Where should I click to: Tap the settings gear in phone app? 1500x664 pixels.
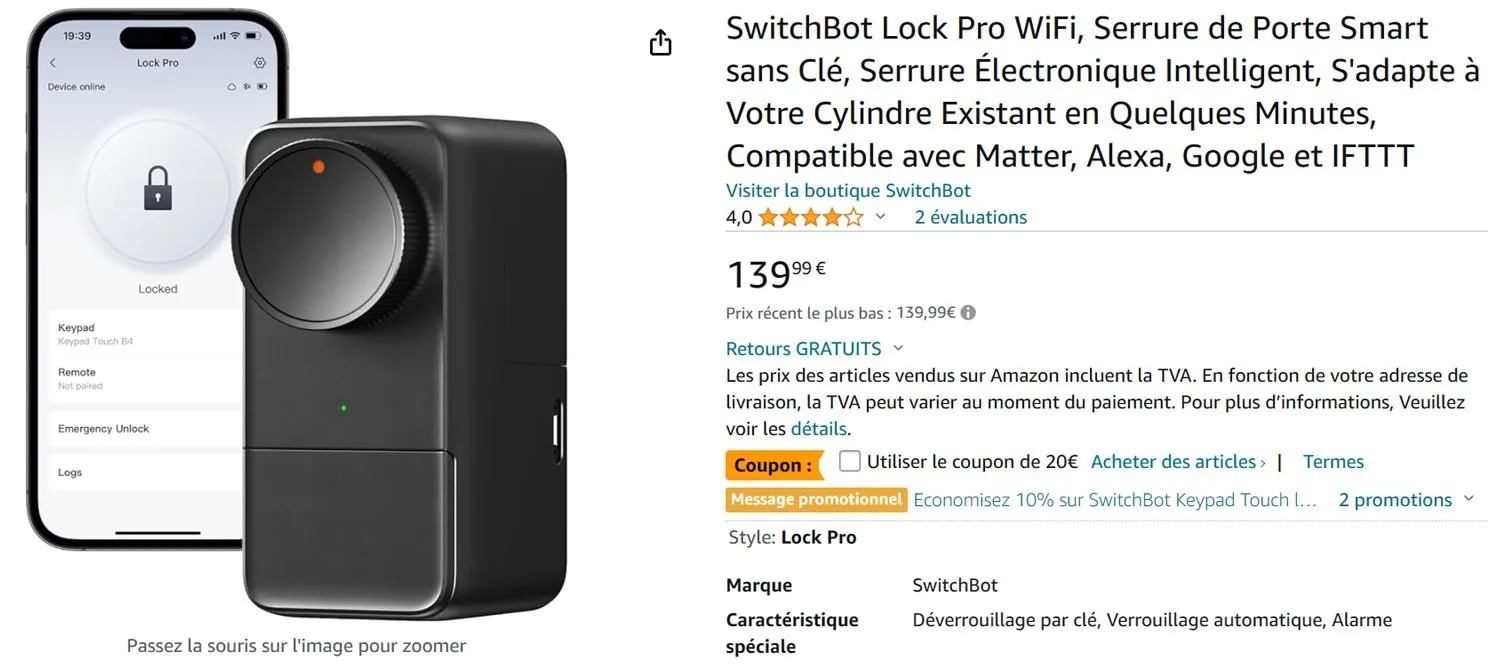tap(260, 62)
